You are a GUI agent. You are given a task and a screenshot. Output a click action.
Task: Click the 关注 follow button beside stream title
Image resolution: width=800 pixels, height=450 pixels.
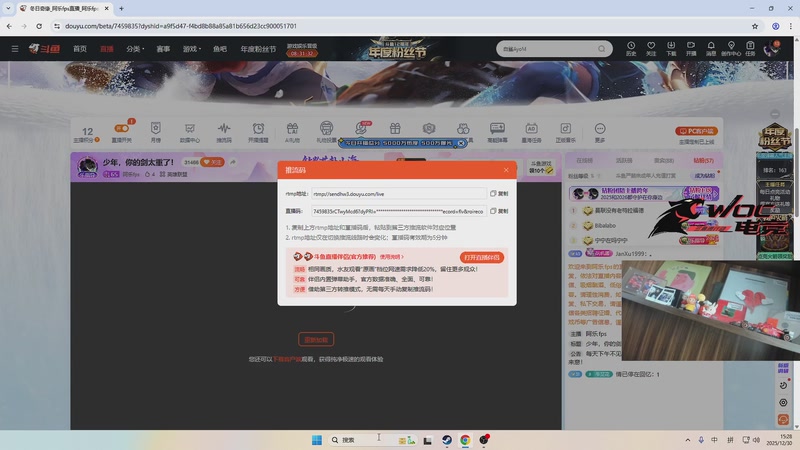(x=212, y=162)
